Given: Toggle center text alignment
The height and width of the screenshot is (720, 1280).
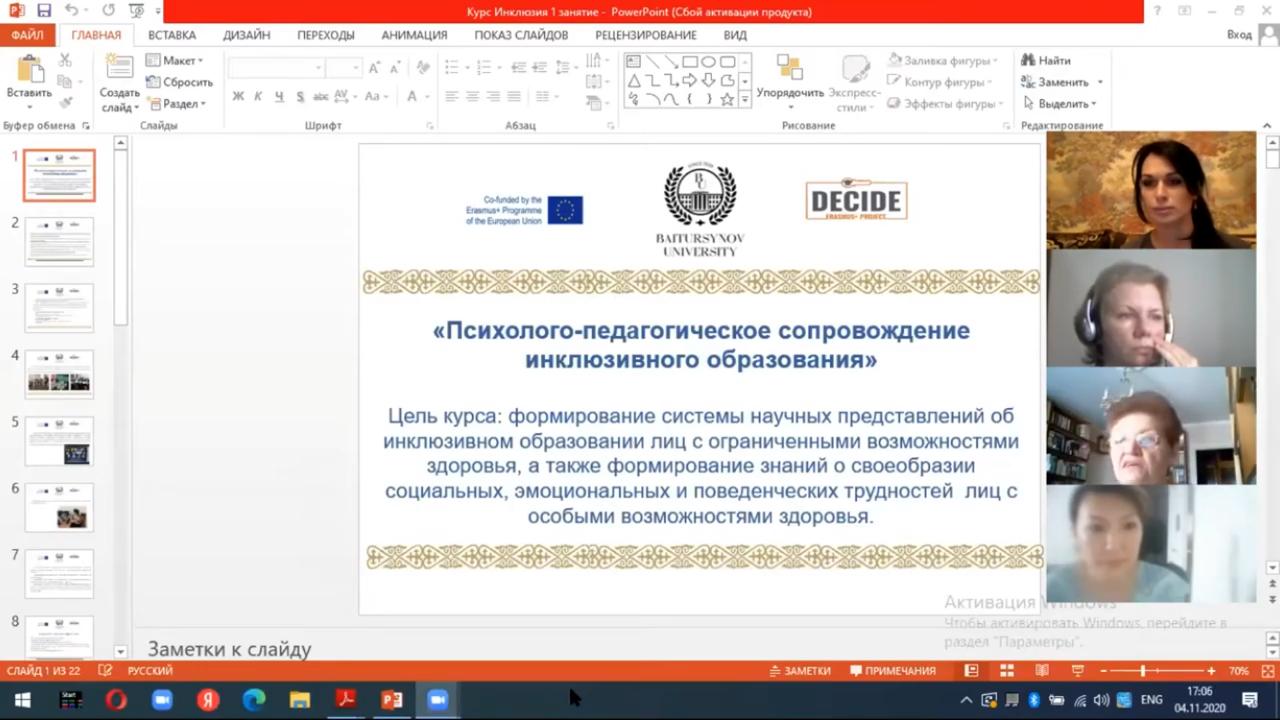Looking at the screenshot, I should [x=473, y=97].
